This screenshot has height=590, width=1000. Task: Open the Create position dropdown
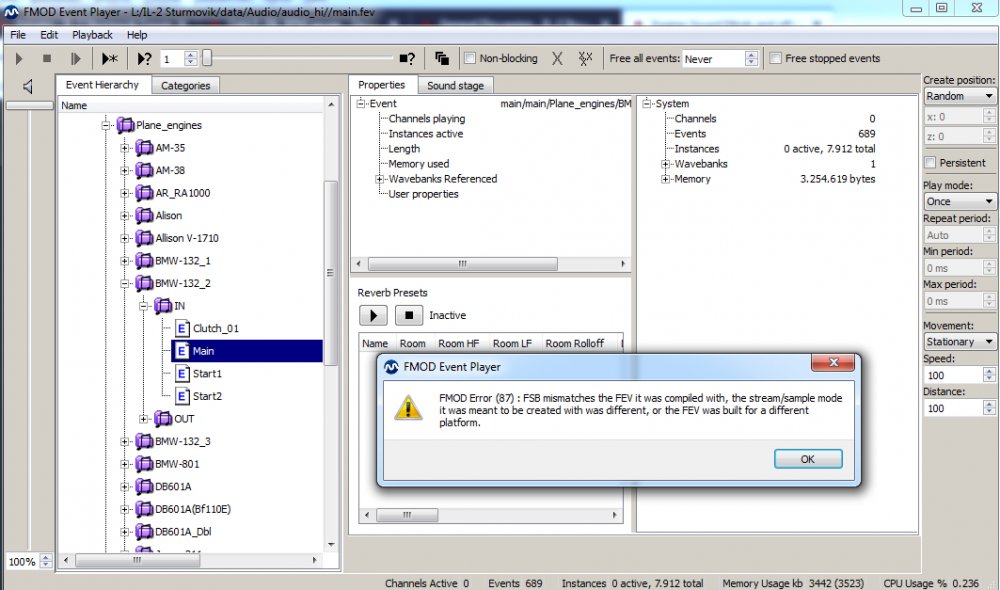(959, 96)
